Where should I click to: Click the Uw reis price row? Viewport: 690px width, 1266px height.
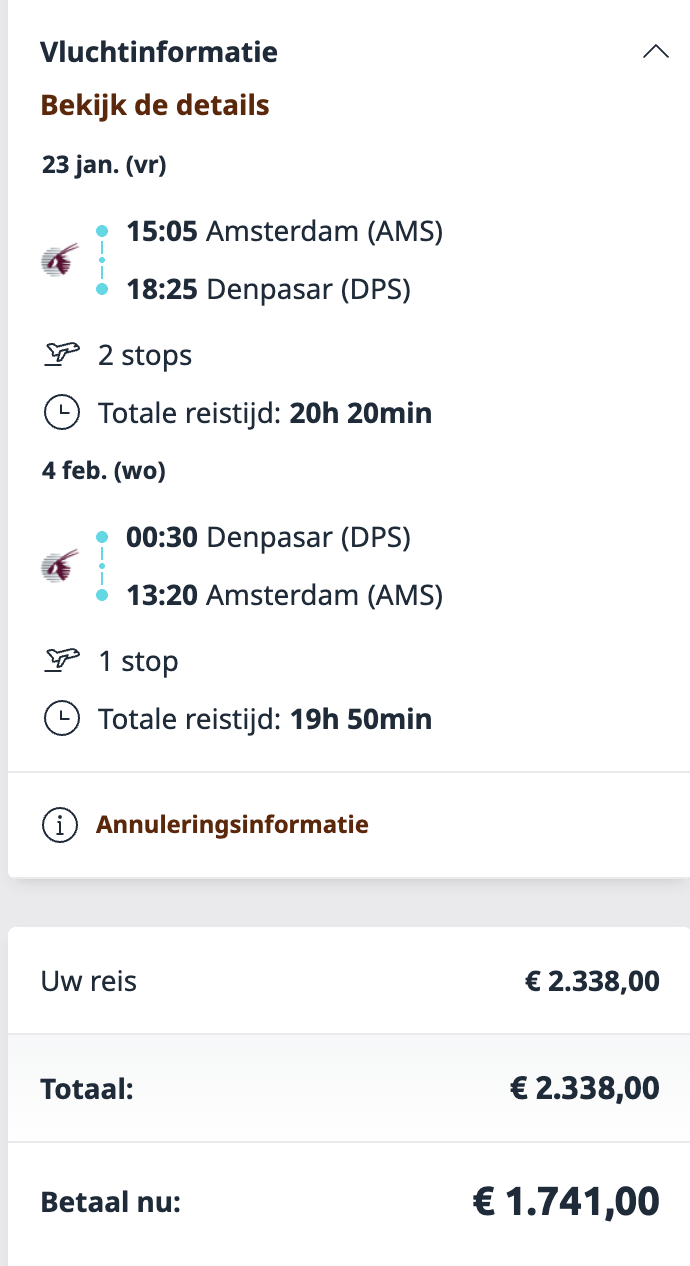point(348,981)
